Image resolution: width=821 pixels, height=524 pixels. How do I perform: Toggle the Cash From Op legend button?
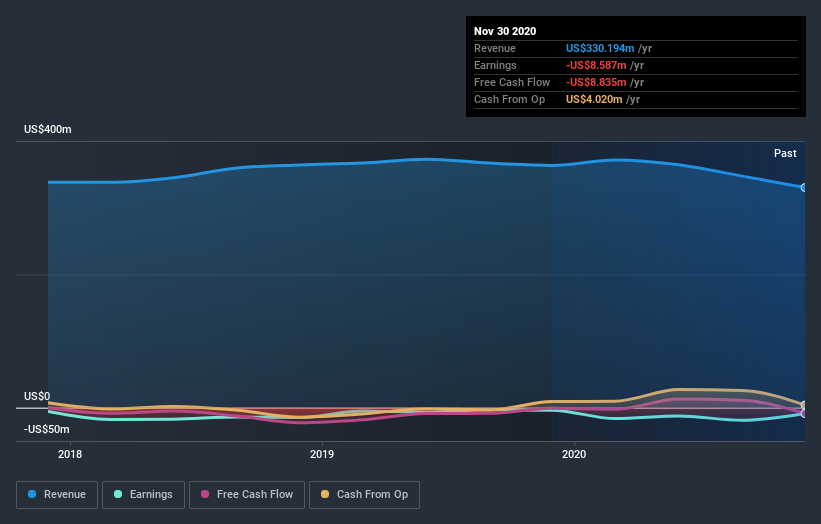(x=364, y=495)
